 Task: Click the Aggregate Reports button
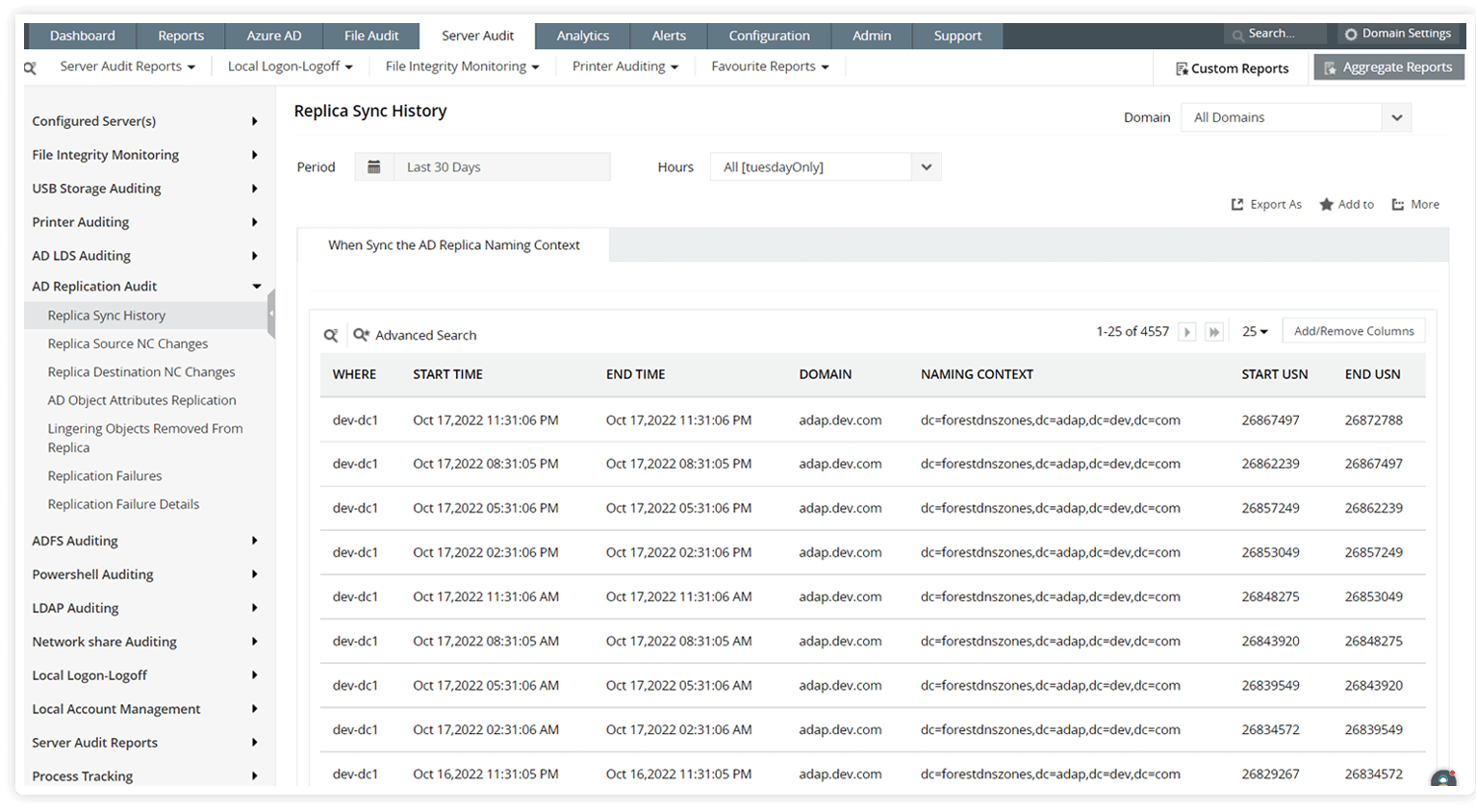coord(1388,66)
